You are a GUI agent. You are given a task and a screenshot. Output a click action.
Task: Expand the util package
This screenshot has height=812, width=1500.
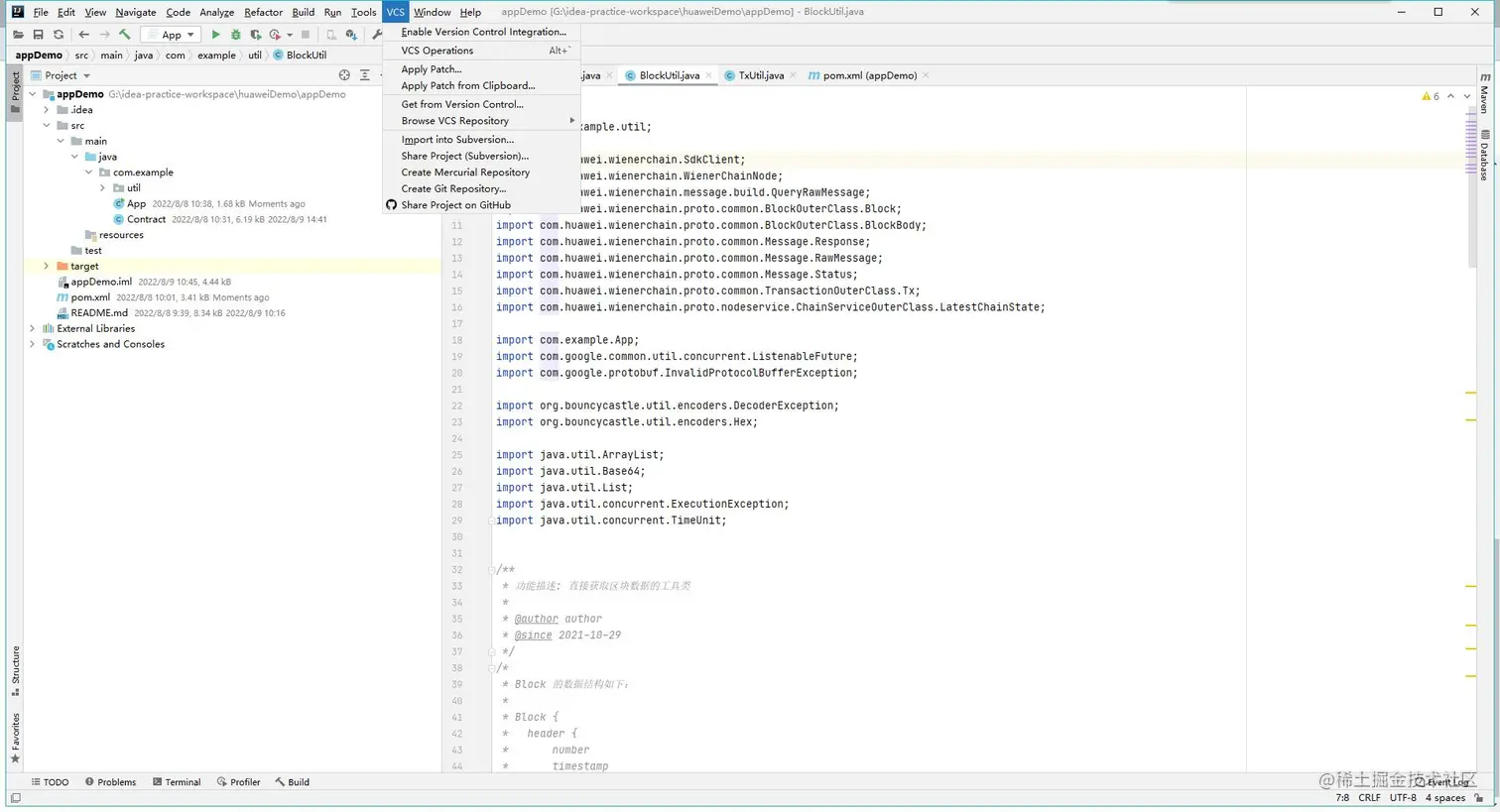click(x=102, y=187)
